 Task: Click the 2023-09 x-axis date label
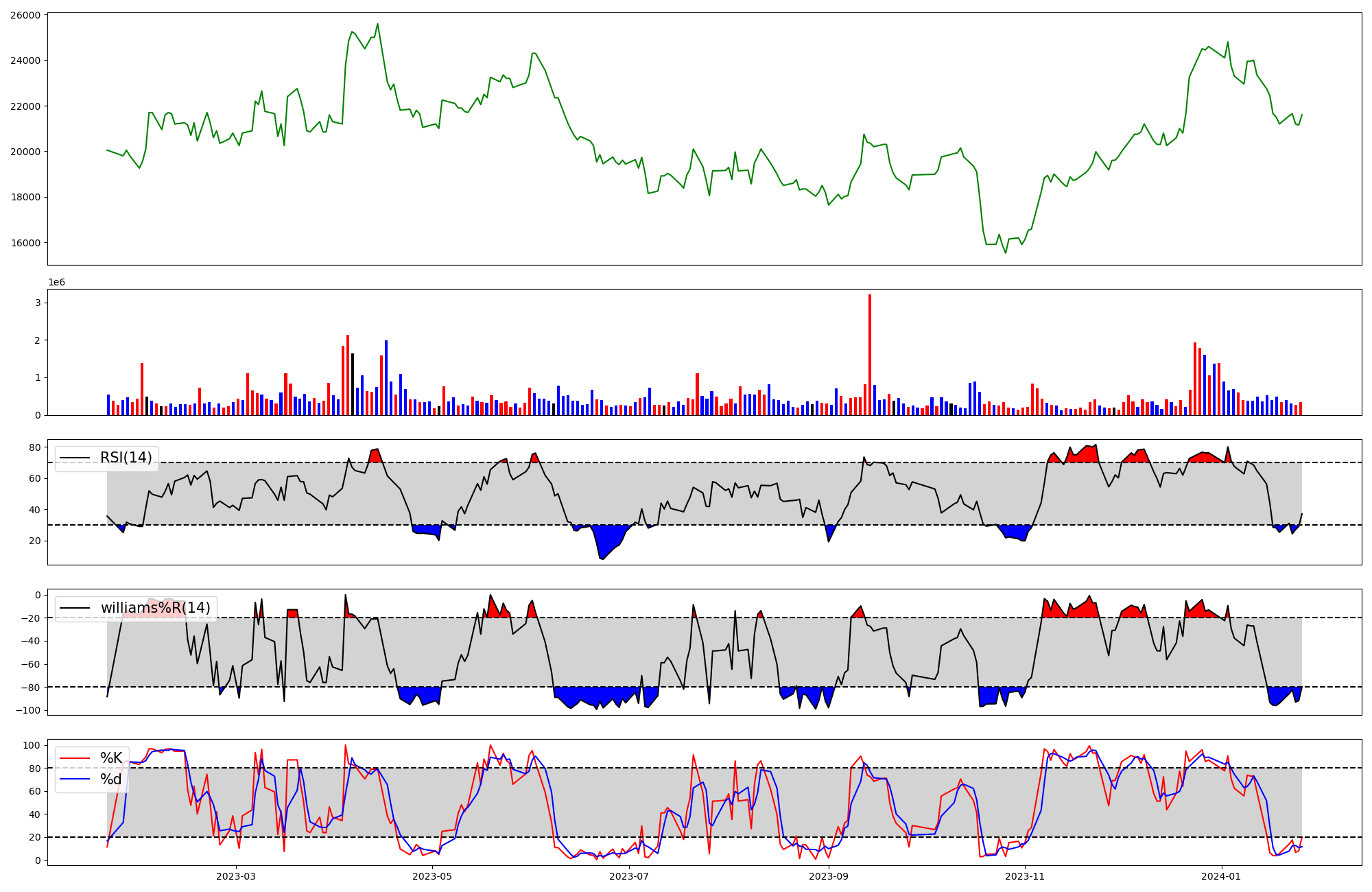(x=829, y=876)
